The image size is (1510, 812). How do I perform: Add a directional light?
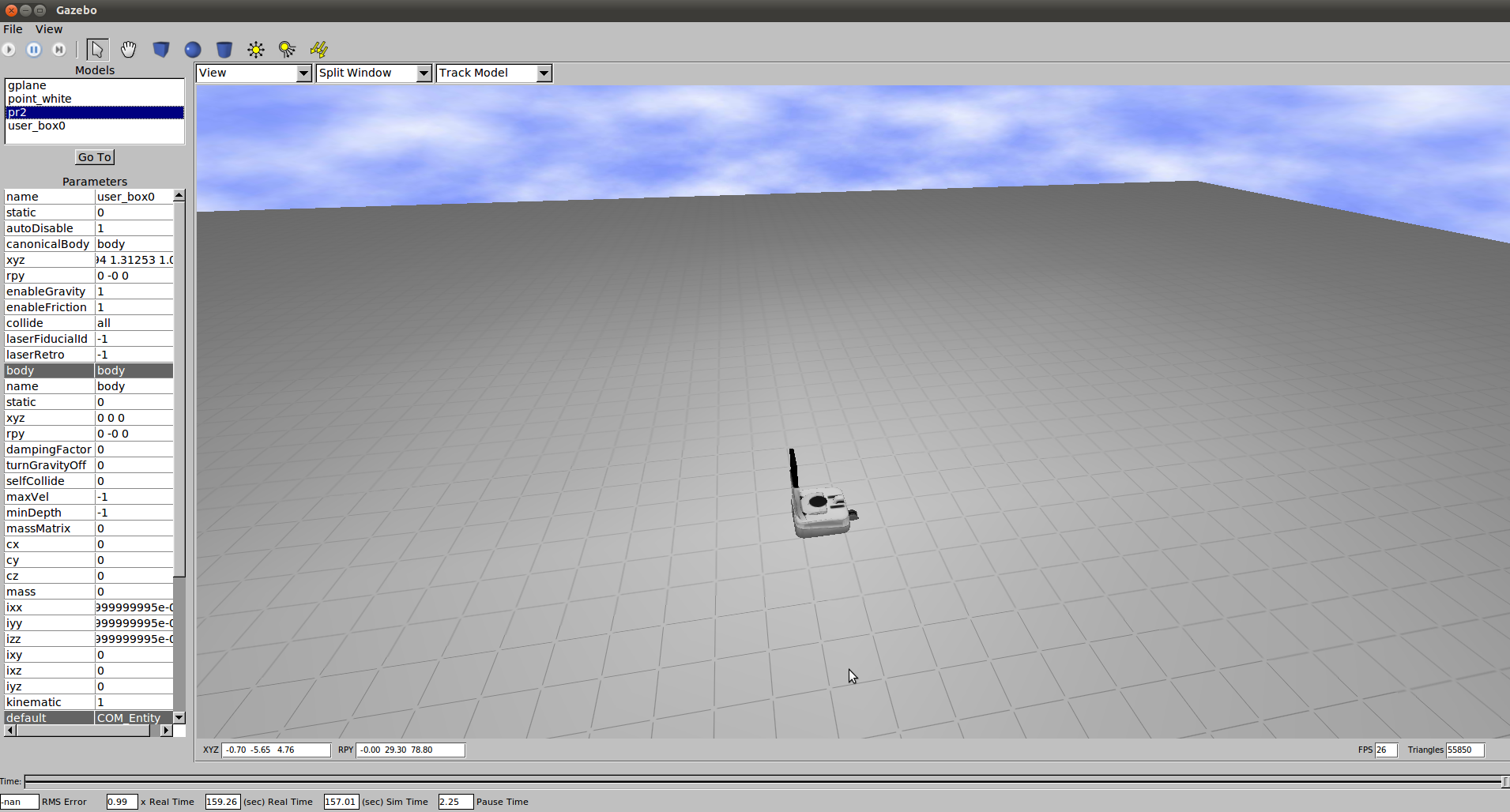click(319, 49)
